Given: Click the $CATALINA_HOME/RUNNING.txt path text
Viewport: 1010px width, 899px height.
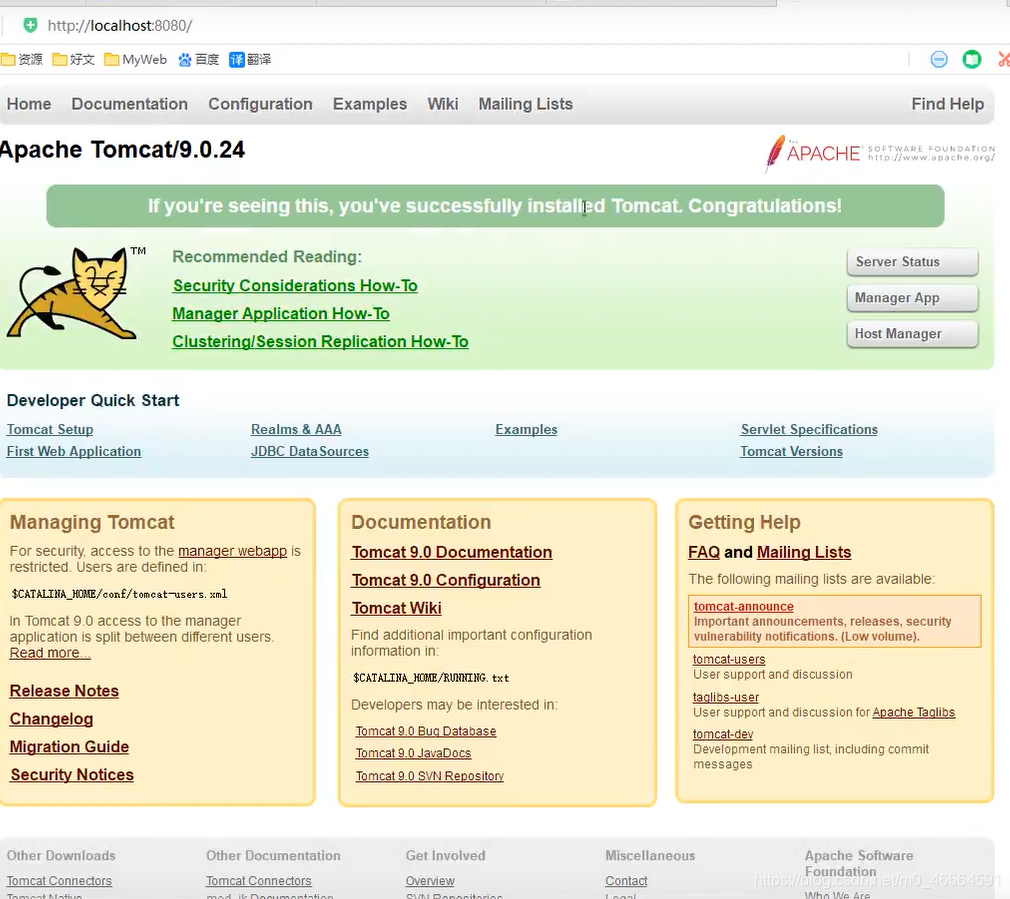Looking at the screenshot, I should pyautogui.click(x=431, y=678).
